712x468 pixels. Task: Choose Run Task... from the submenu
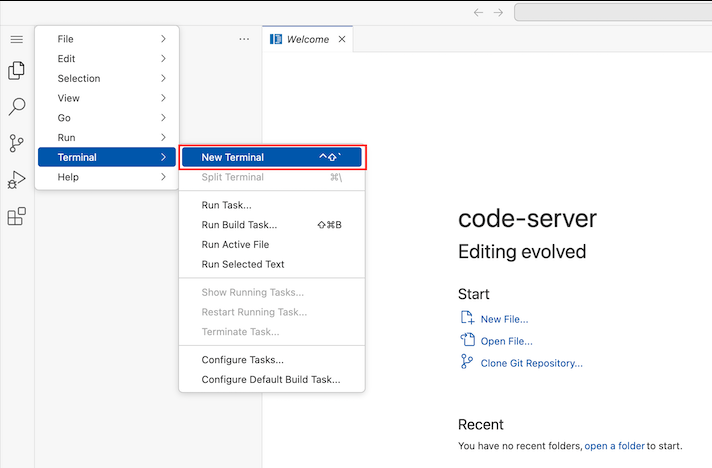[x=272, y=205]
